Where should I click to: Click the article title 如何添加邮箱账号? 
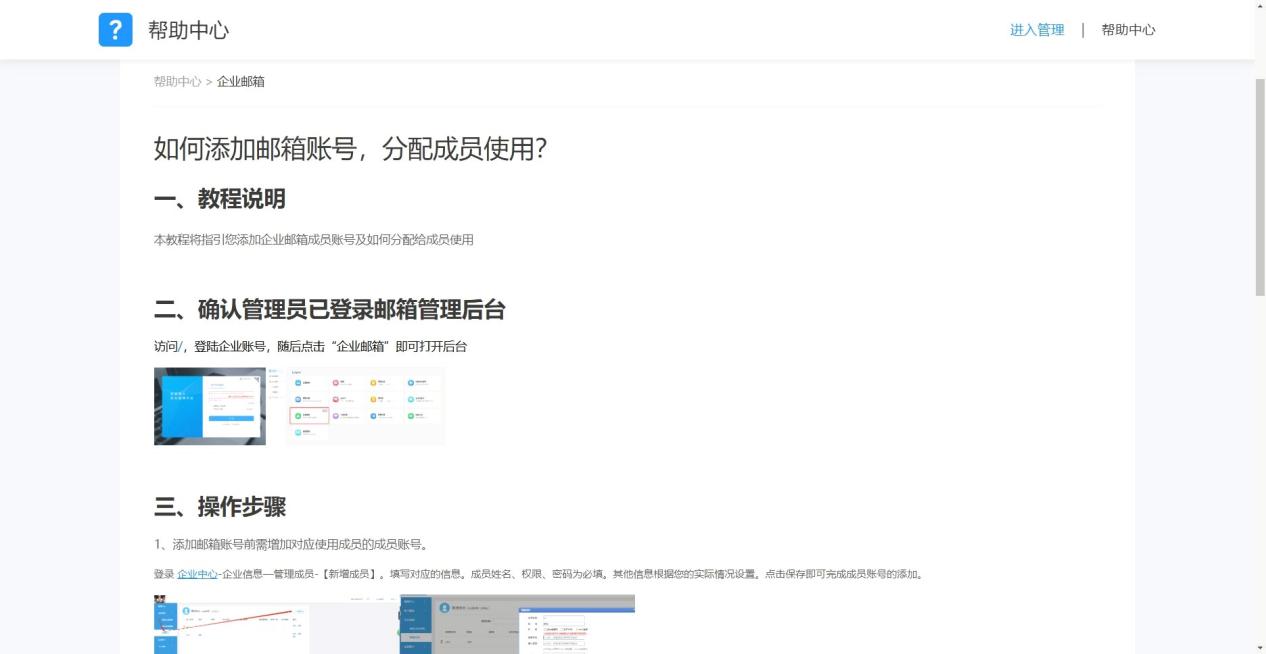click(x=350, y=149)
